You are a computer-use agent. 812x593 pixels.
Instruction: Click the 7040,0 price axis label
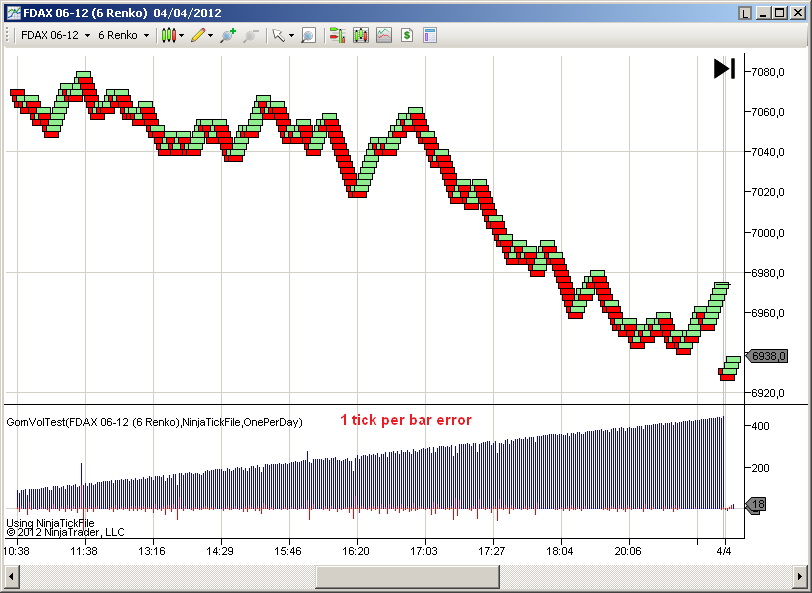[x=767, y=152]
